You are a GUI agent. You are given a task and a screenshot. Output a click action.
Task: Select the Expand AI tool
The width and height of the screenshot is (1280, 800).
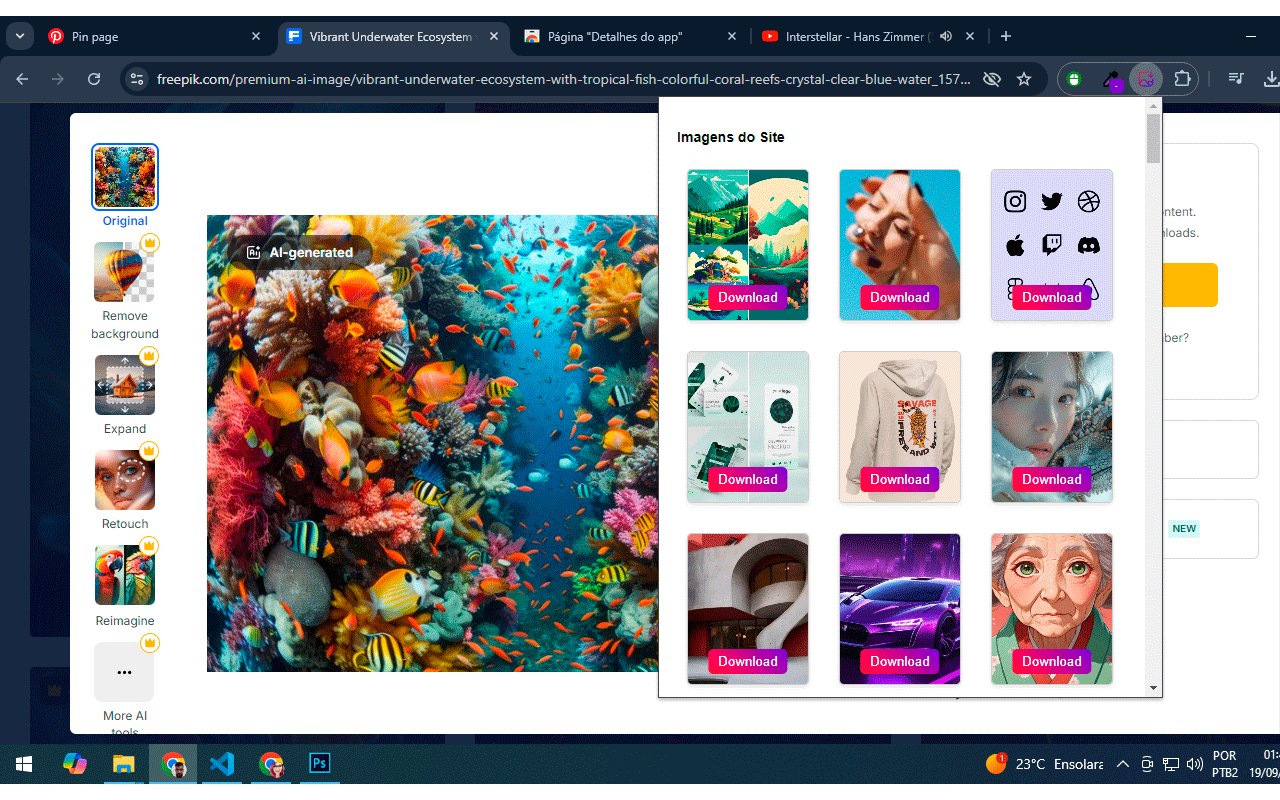point(124,384)
